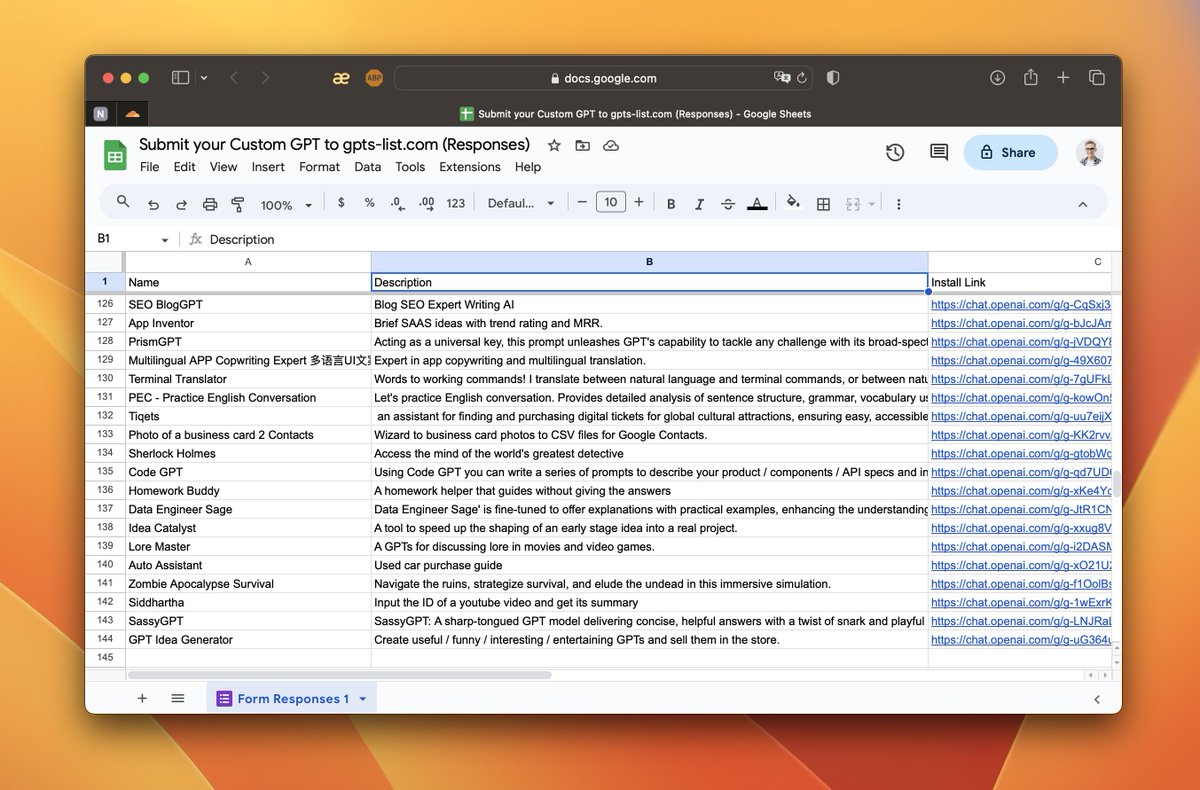Open the View menu
Screen dimensions: 1200x790
223,167
